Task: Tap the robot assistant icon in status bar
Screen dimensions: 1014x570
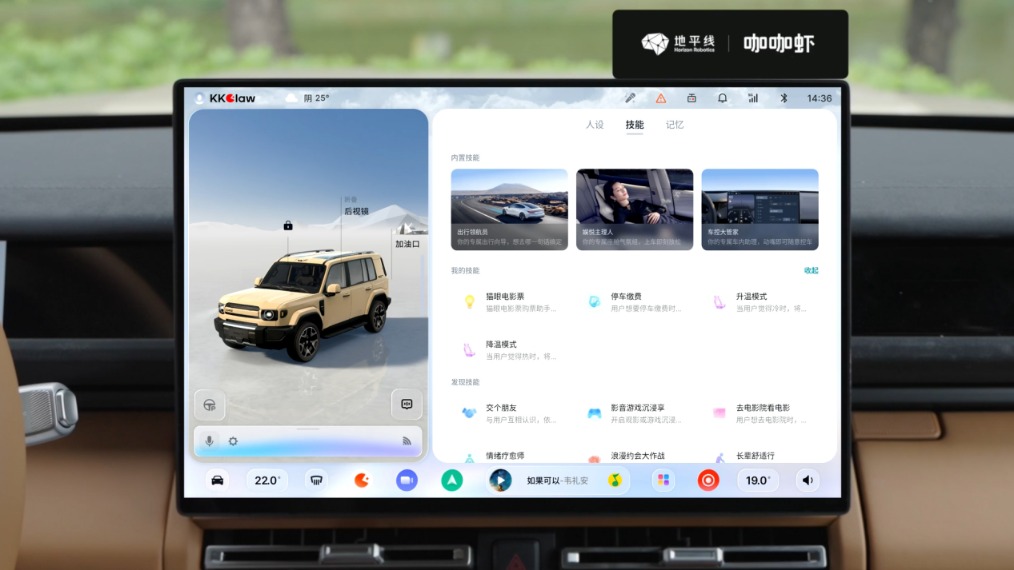Action: tap(691, 98)
